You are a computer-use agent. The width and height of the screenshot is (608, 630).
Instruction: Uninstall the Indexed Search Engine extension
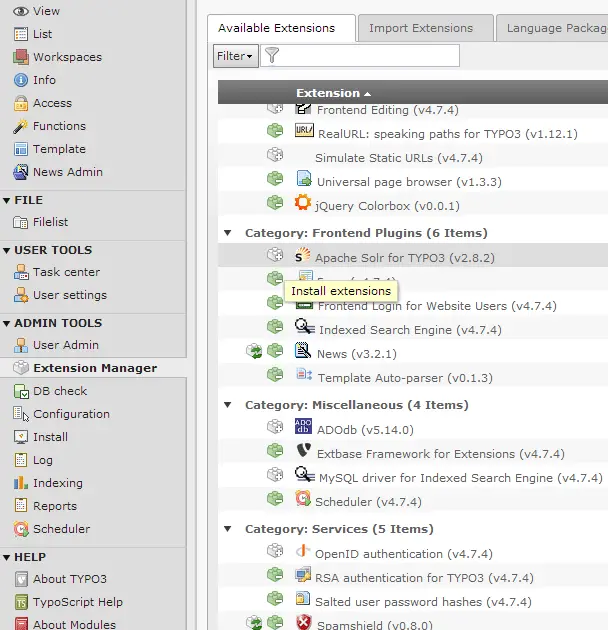pos(275,327)
